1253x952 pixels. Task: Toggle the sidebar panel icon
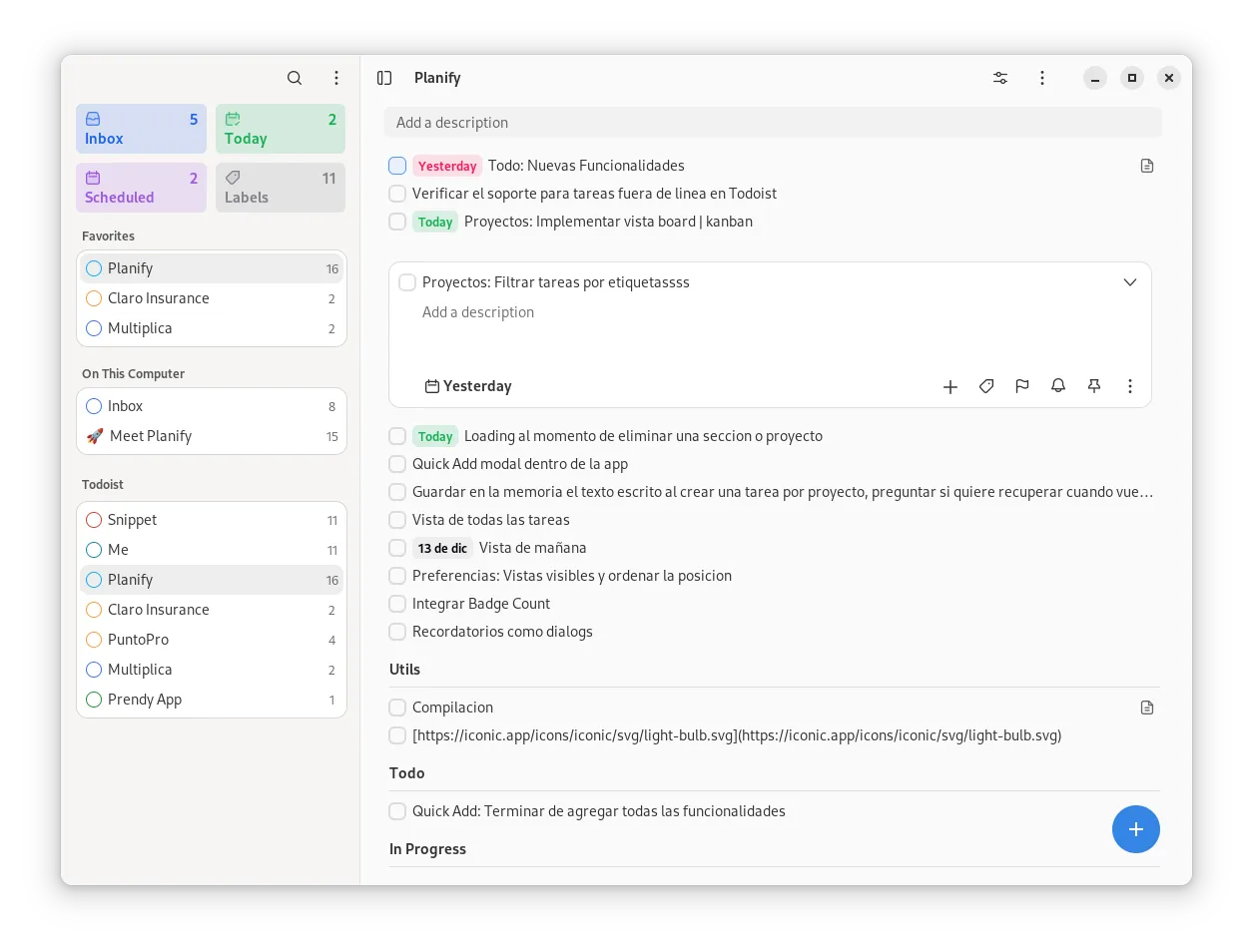click(384, 78)
